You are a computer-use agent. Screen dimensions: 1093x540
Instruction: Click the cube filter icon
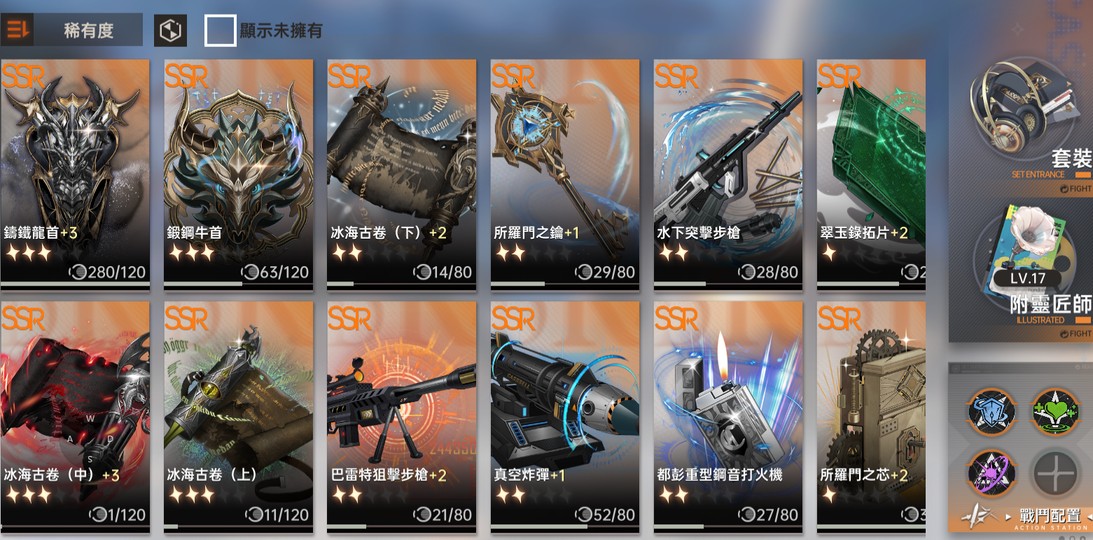(x=170, y=31)
